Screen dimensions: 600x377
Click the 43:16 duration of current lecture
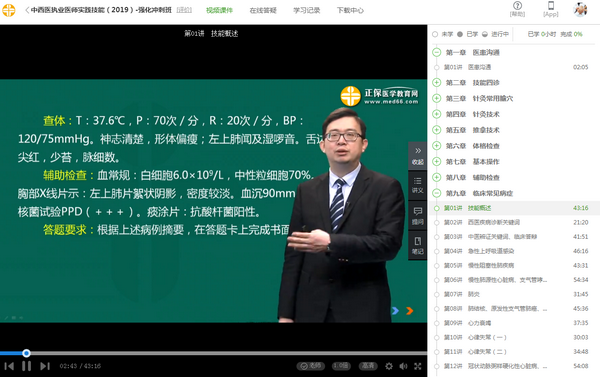coord(580,208)
